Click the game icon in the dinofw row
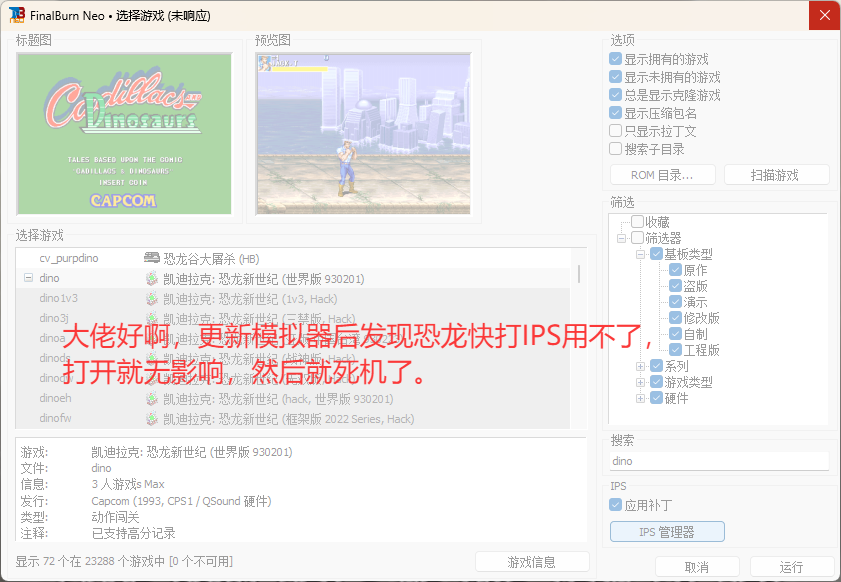 (x=152, y=418)
